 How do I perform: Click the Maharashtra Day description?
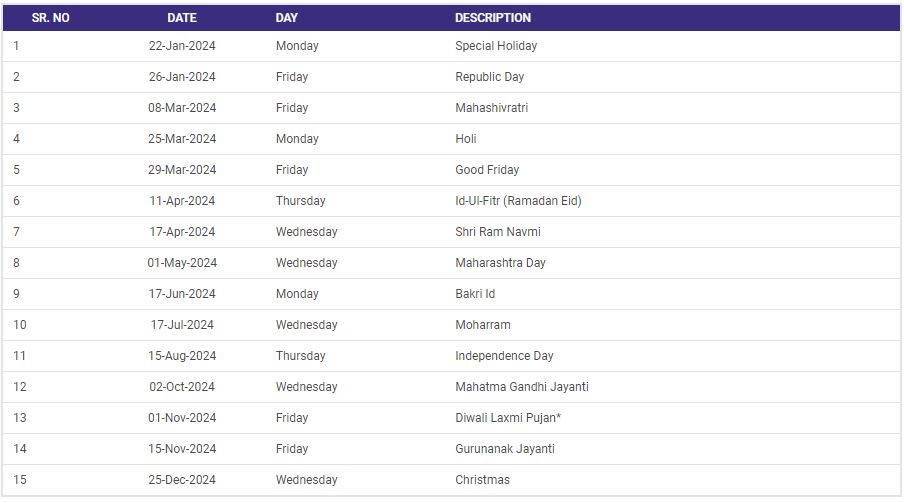coord(500,263)
